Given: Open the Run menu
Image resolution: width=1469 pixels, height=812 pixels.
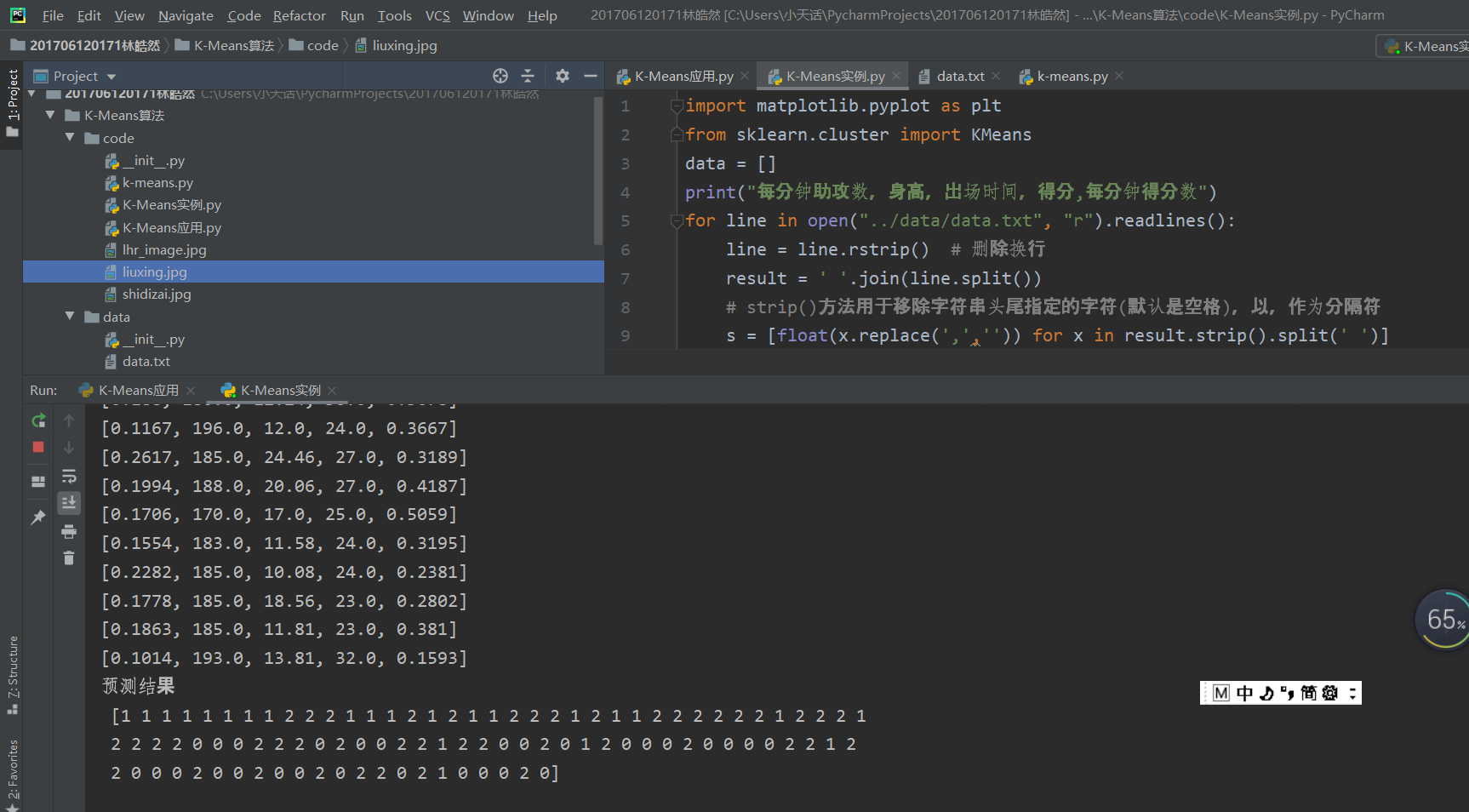Looking at the screenshot, I should click(x=352, y=15).
